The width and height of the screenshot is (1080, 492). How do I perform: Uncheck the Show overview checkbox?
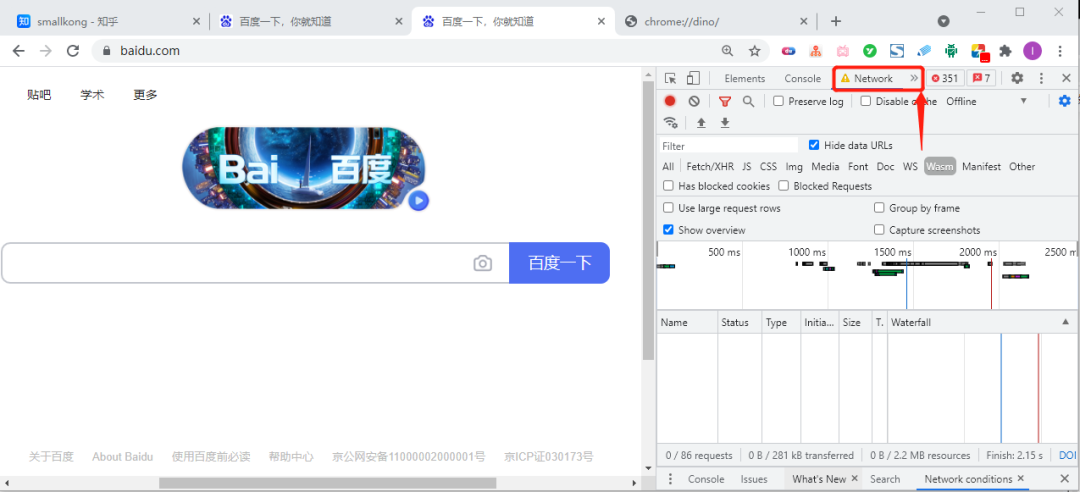coord(668,230)
